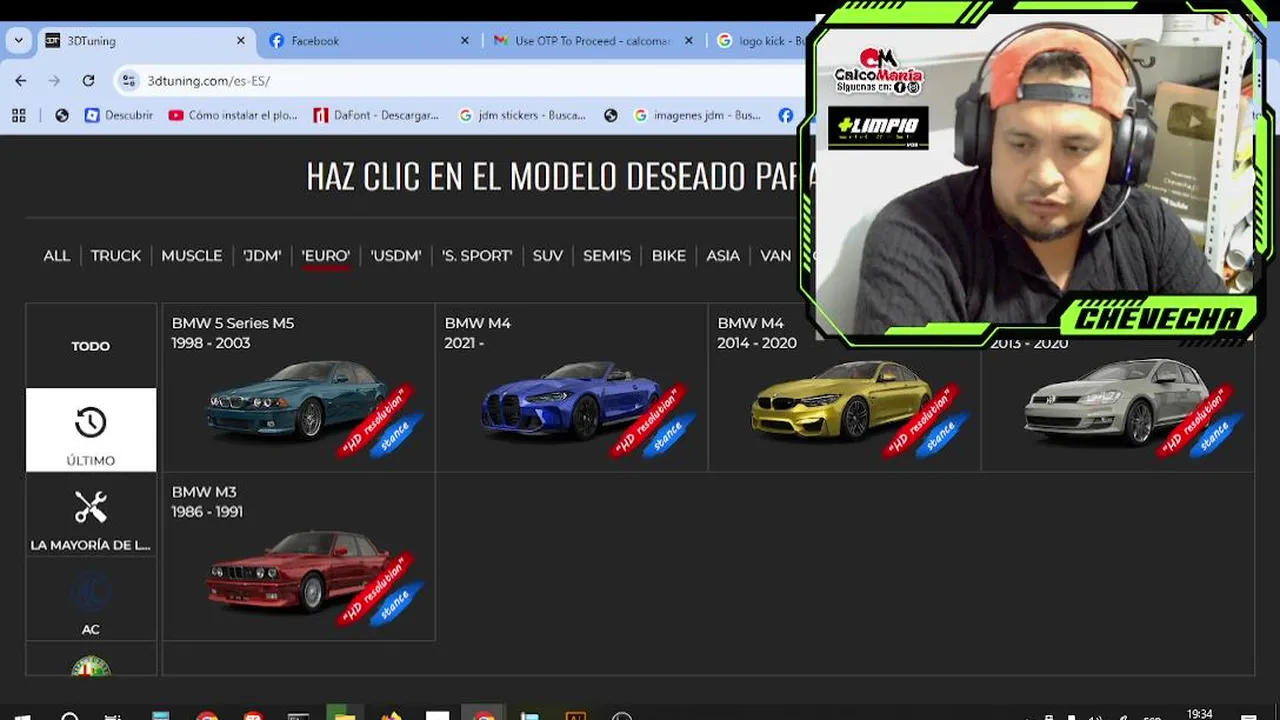Switch to the 'Use OTP To Proceed' tab
The width and height of the screenshot is (1280, 720).
[590, 41]
